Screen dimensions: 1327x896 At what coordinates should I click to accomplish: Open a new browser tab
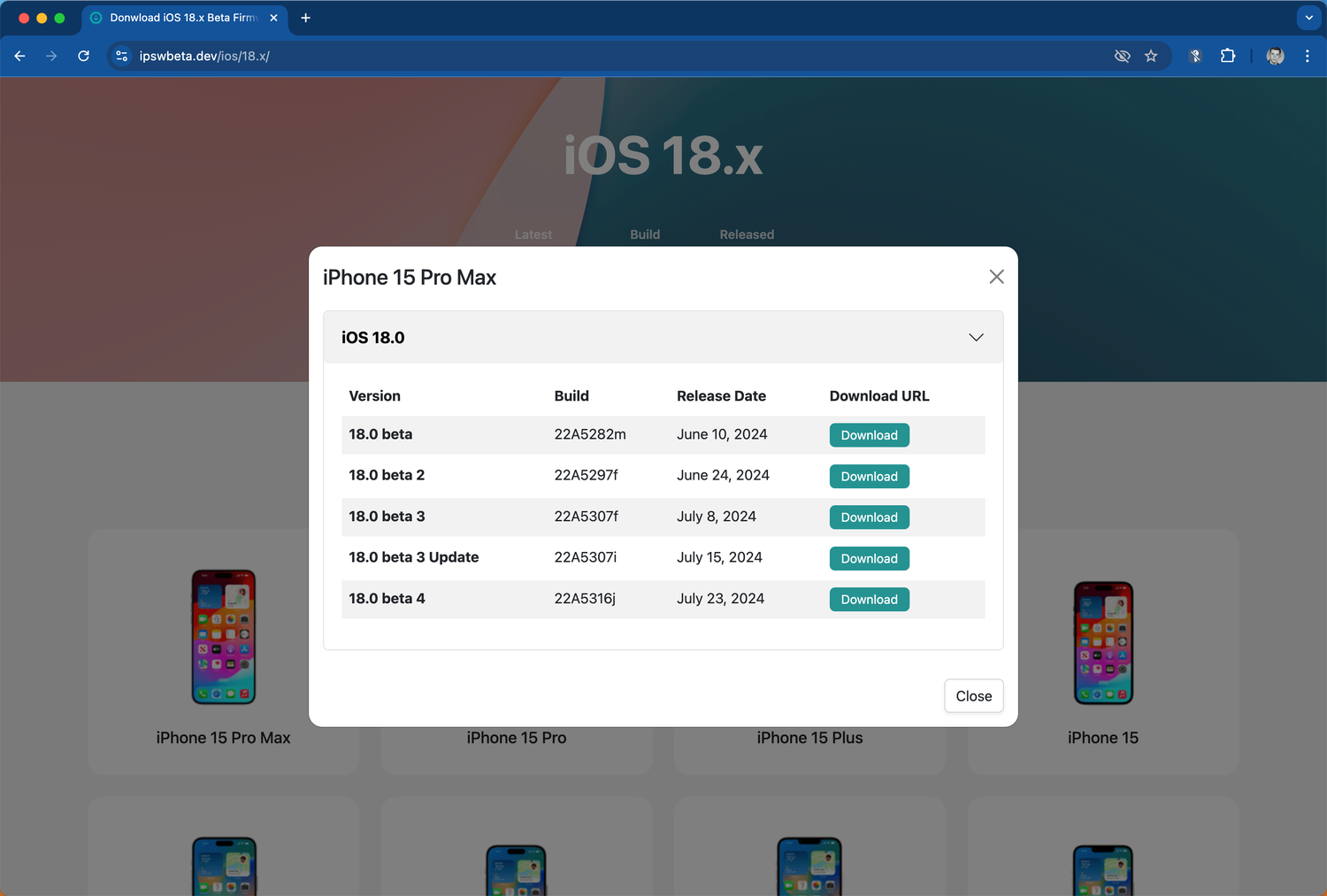point(305,18)
